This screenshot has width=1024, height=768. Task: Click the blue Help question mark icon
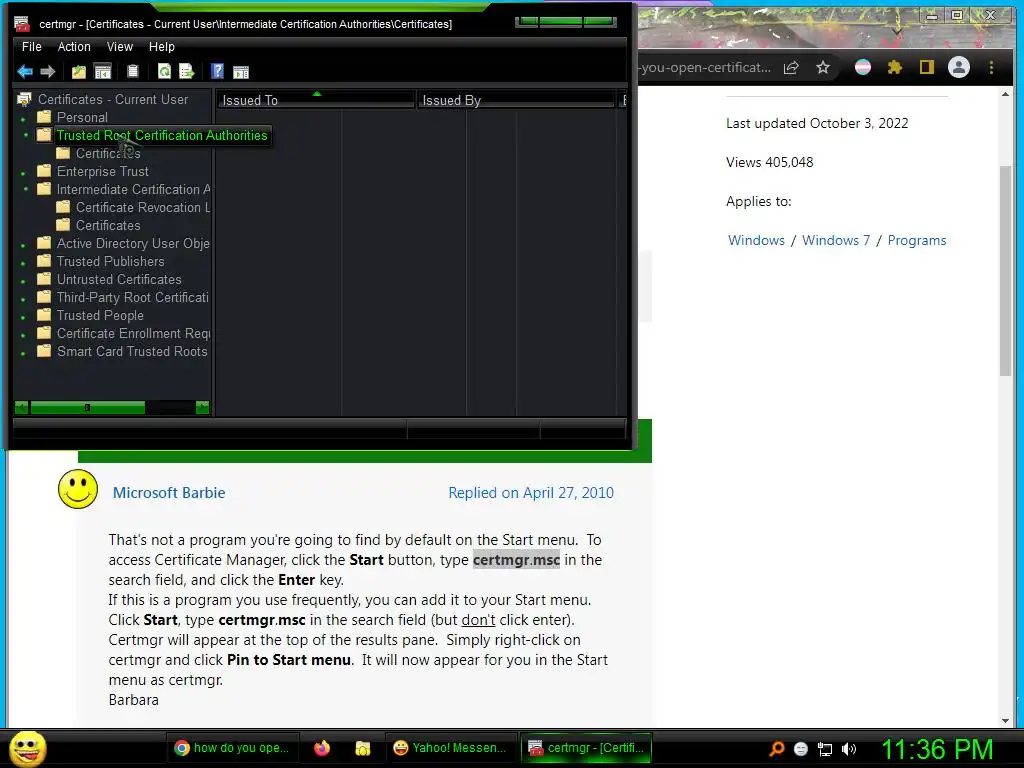tap(217, 71)
